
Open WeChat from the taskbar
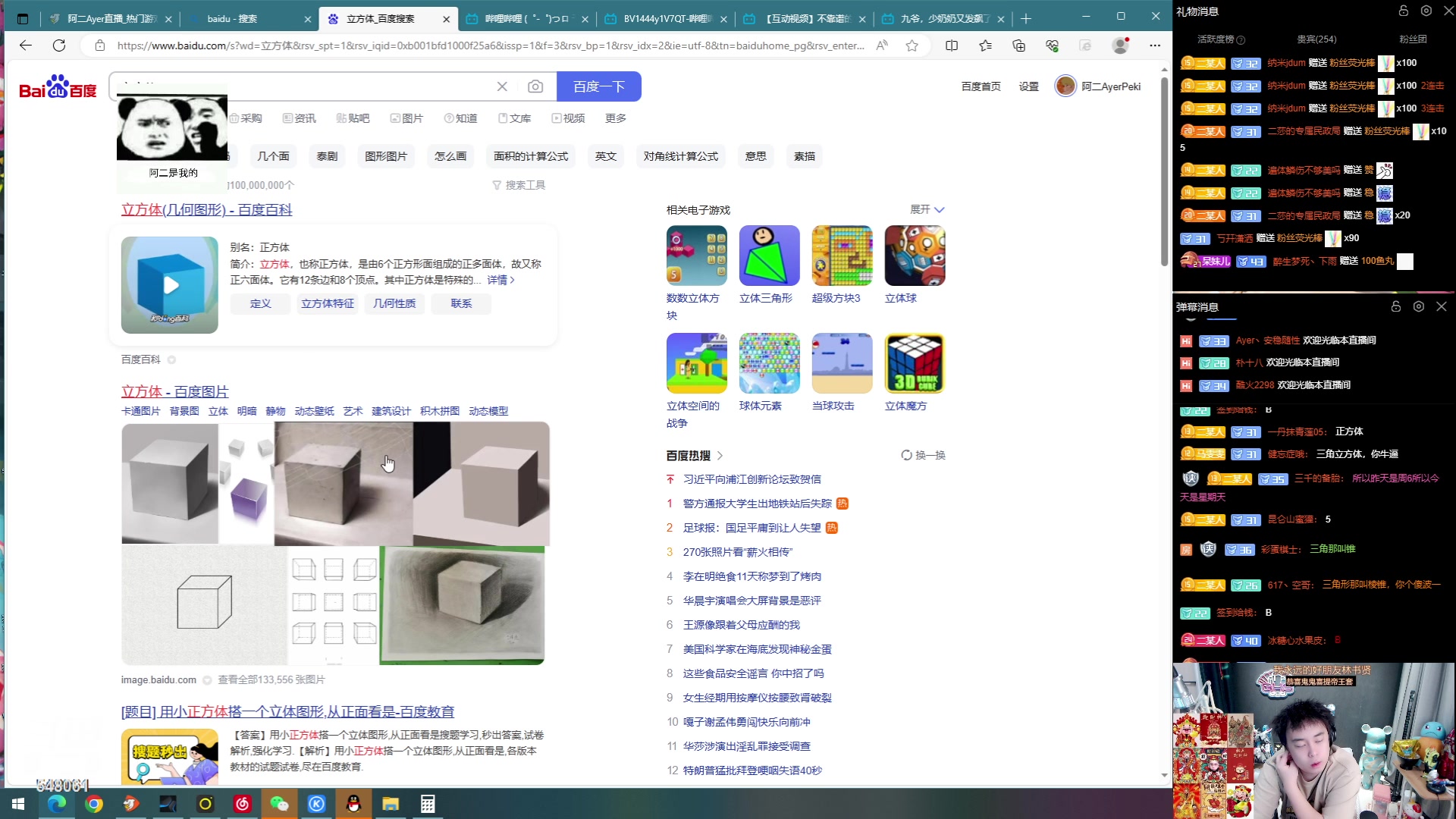tap(279, 804)
